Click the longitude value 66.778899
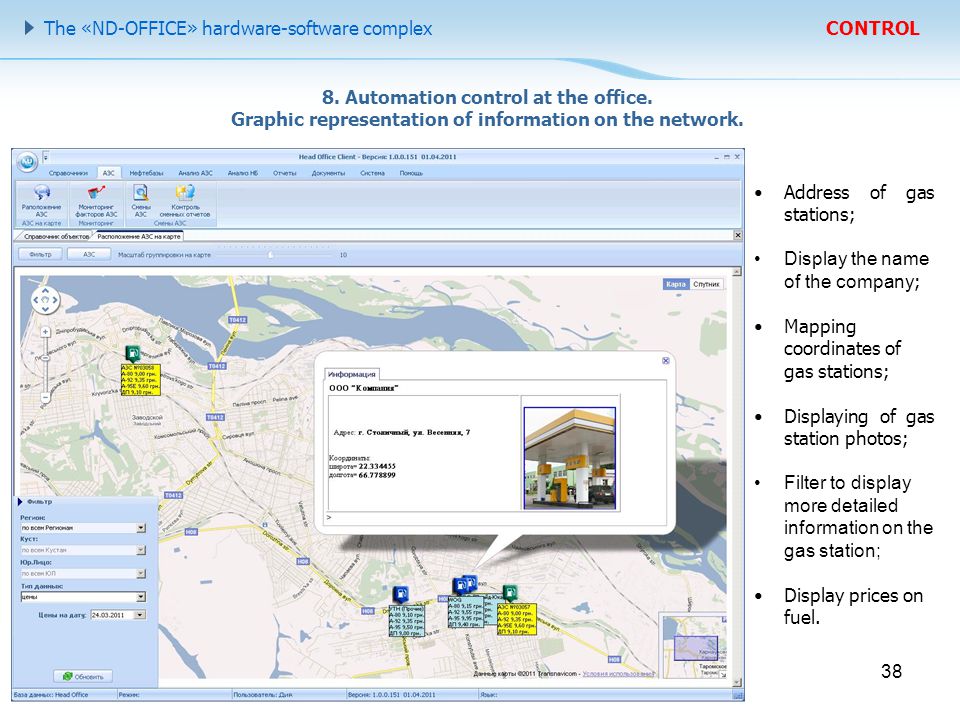 click(377, 474)
